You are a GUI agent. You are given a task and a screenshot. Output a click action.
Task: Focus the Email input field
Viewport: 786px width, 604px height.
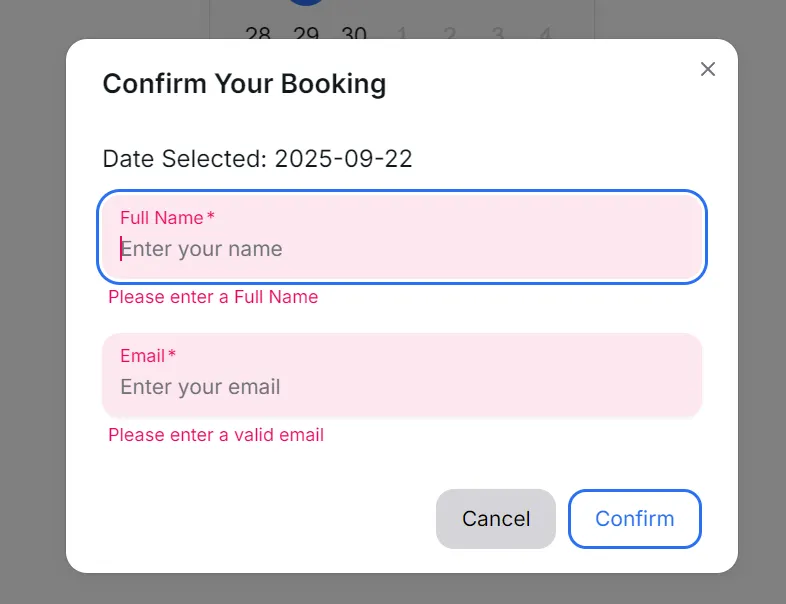point(400,387)
